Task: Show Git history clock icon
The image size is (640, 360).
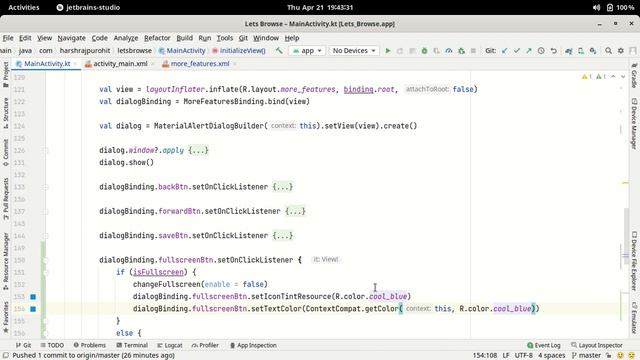Action: (x=541, y=51)
